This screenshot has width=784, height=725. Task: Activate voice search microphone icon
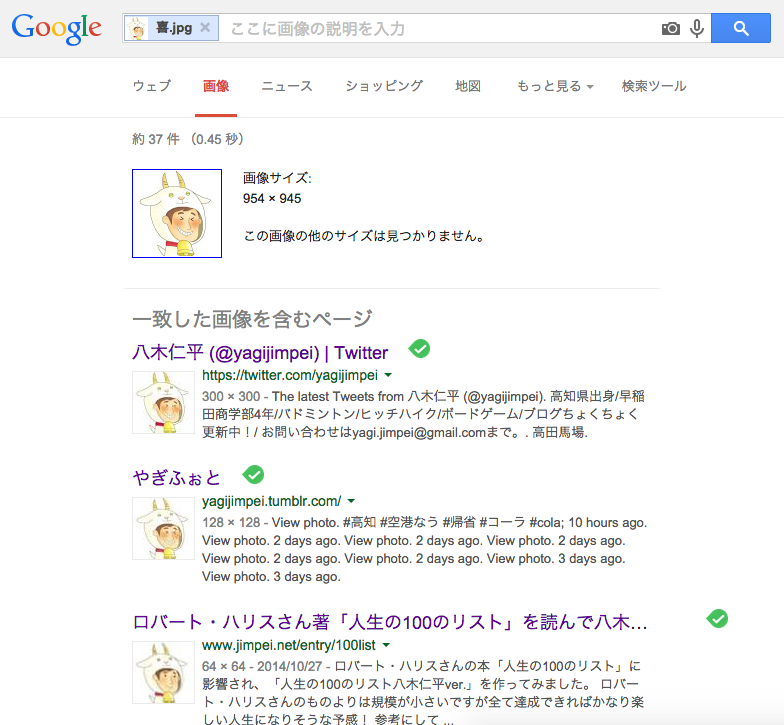coord(697,28)
